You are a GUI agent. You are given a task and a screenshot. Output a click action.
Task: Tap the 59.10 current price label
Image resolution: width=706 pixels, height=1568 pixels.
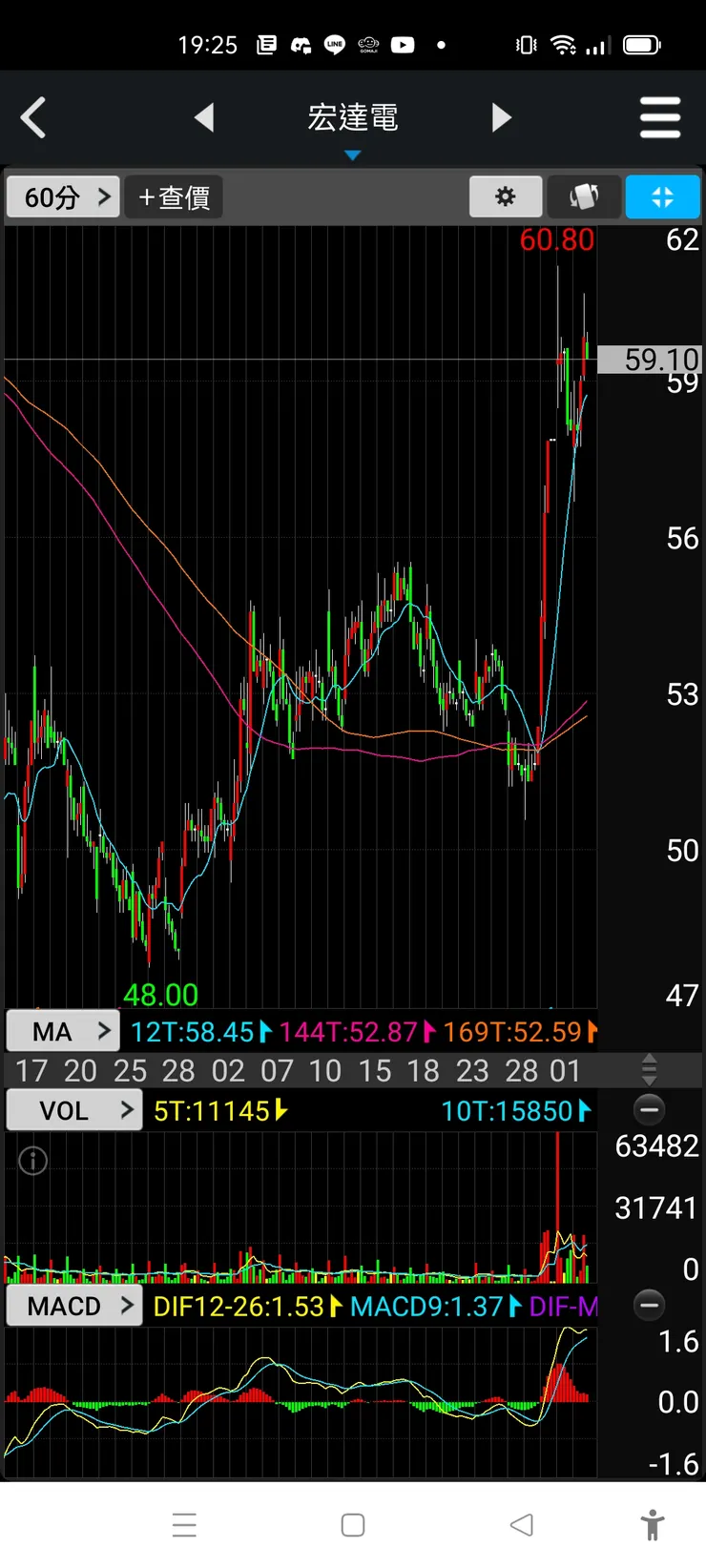650,360
